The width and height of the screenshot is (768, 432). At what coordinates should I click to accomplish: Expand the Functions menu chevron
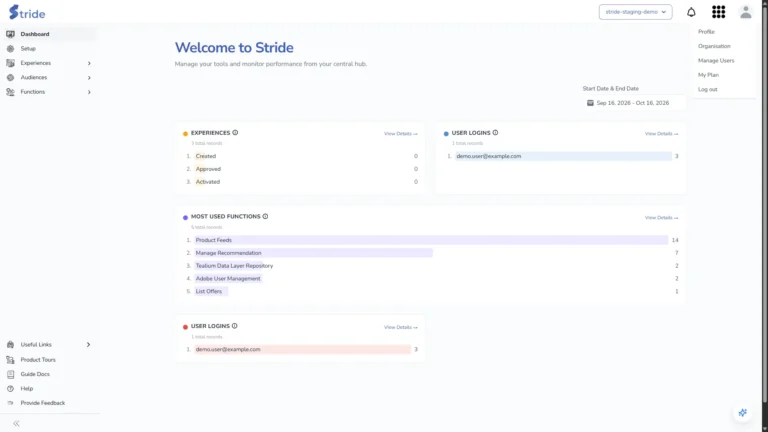coord(89,92)
